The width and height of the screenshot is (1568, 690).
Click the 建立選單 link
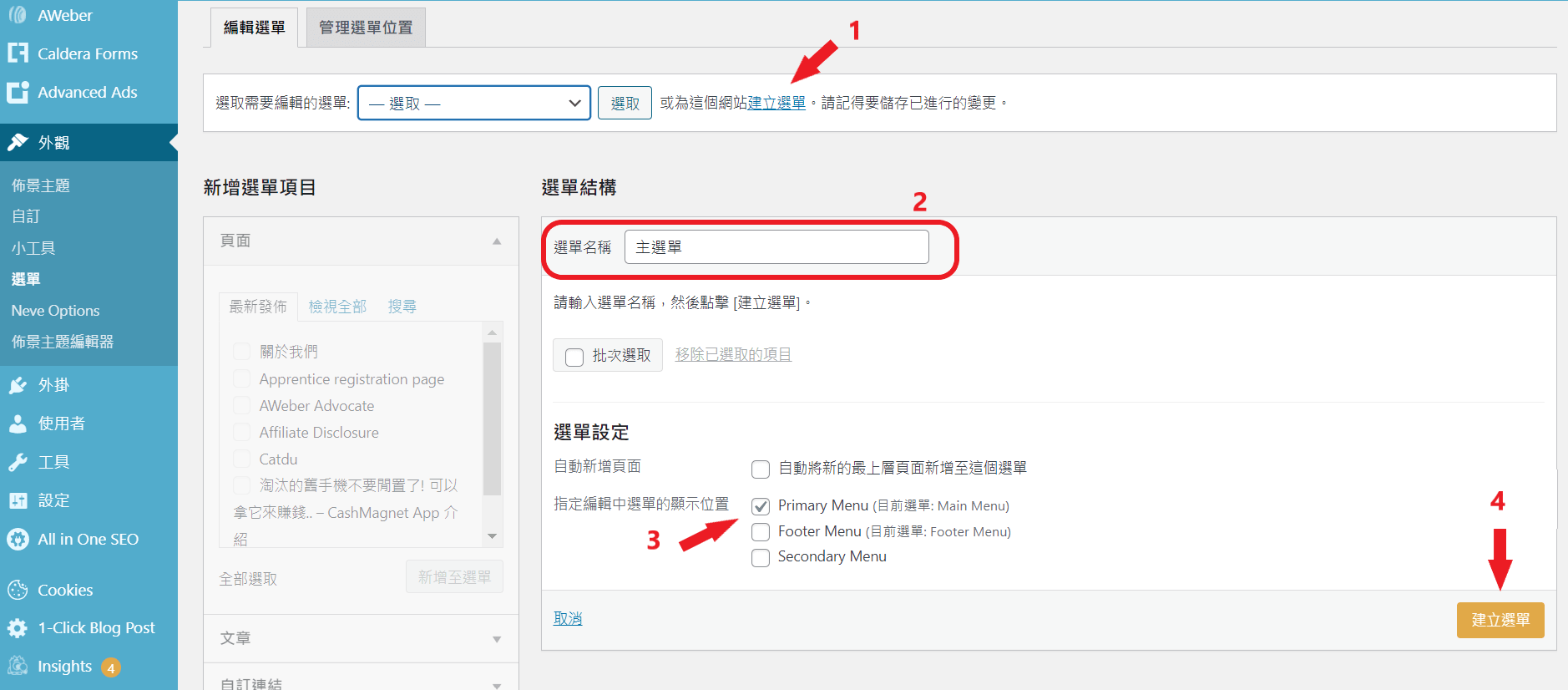click(776, 103)
